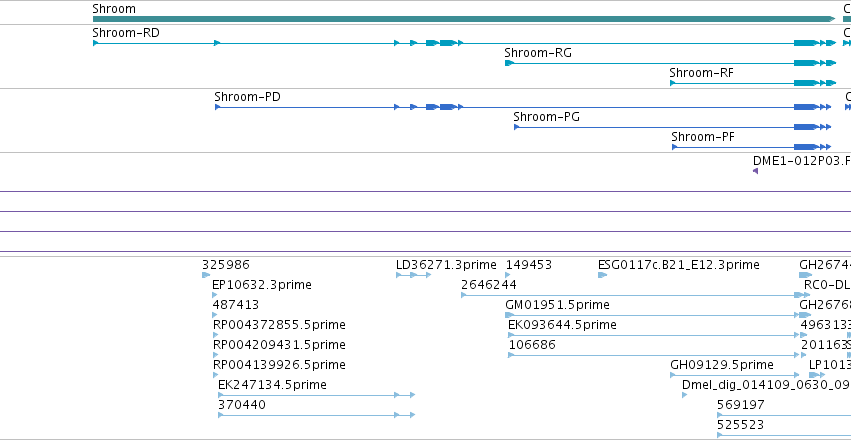
Task: Click the Shroom-PG coding feature
Action: (672, 127)
